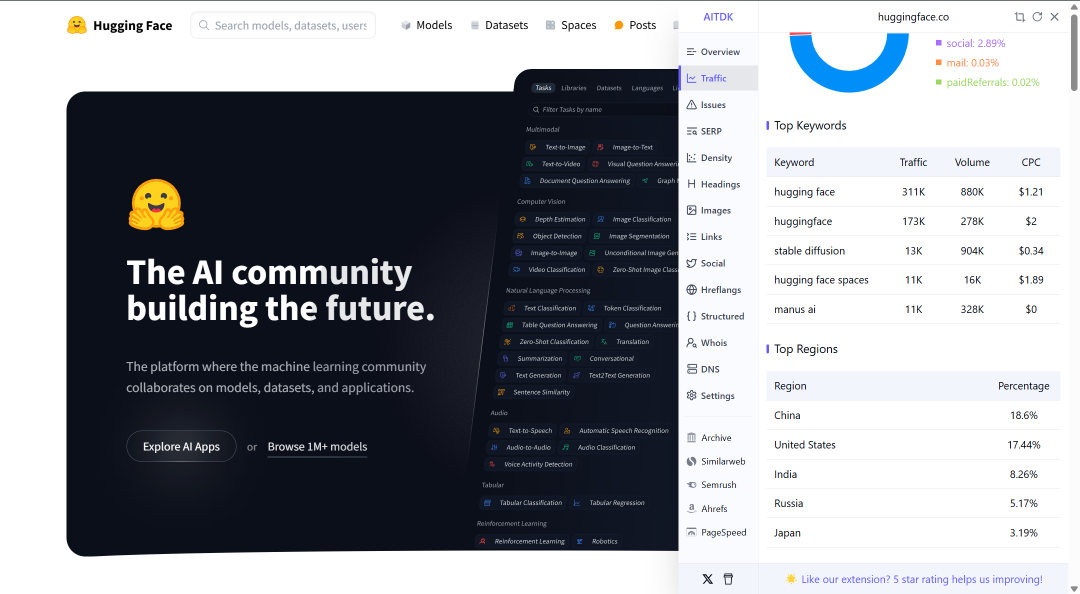
Task: Click the refresh icon in the AITDK header
Action: point(1037,17)
